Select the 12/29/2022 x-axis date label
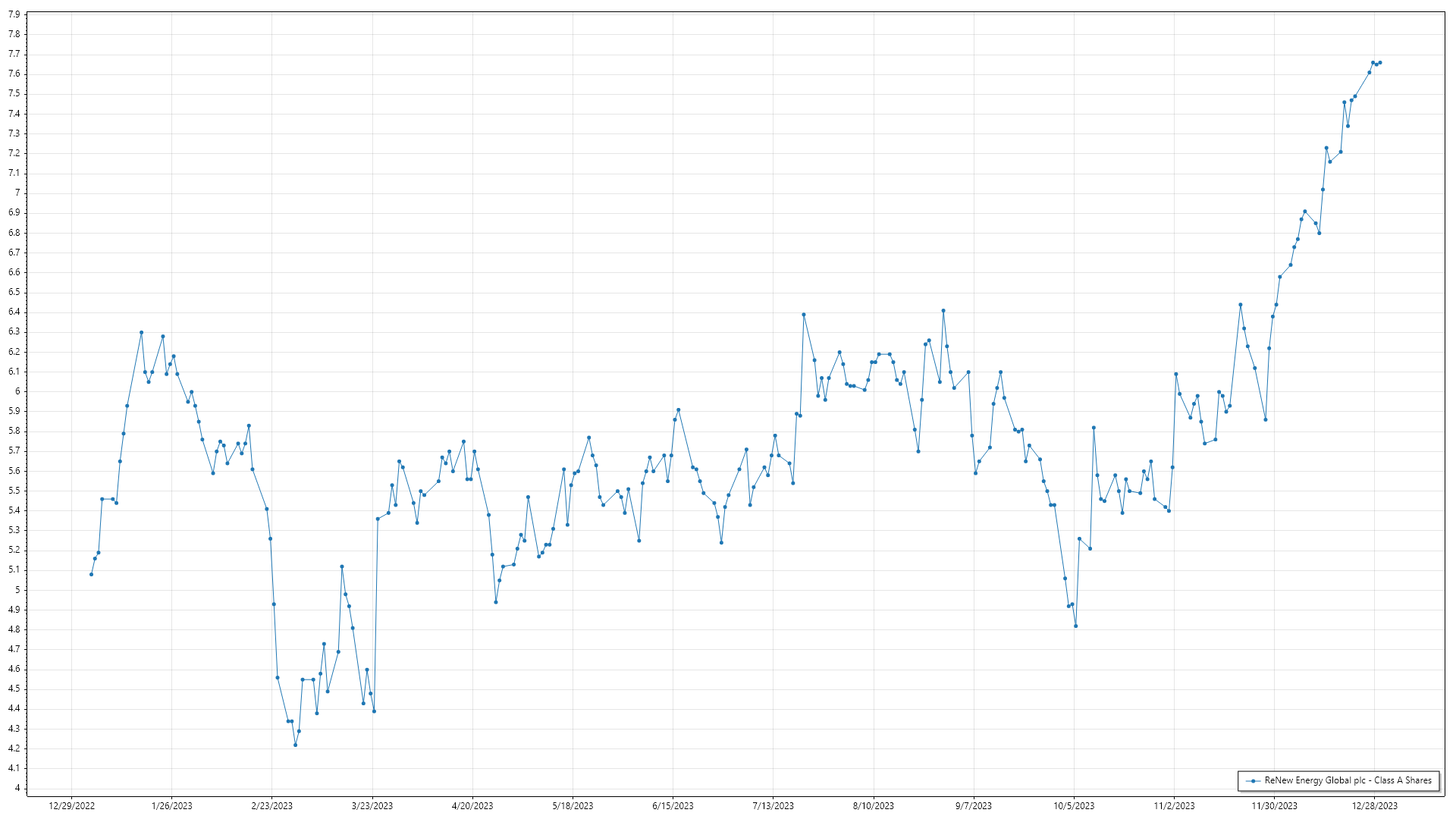The image size is (1456, 819). coord(71,805)
